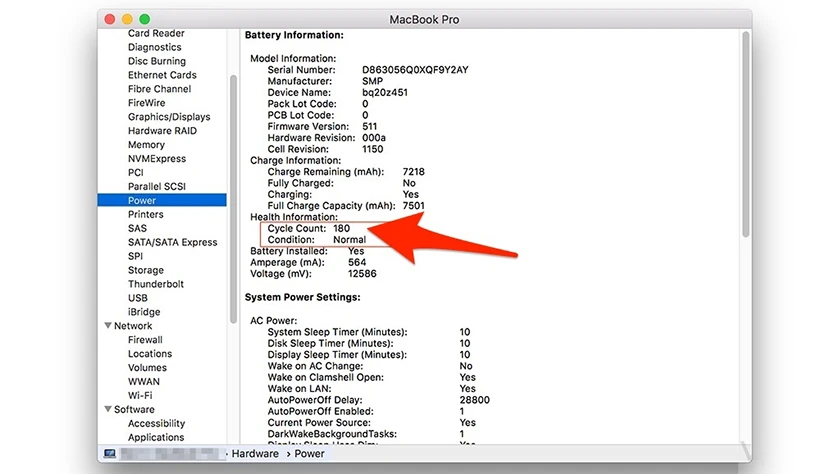Click the Hardware Revision value 000a

(373, 138)
